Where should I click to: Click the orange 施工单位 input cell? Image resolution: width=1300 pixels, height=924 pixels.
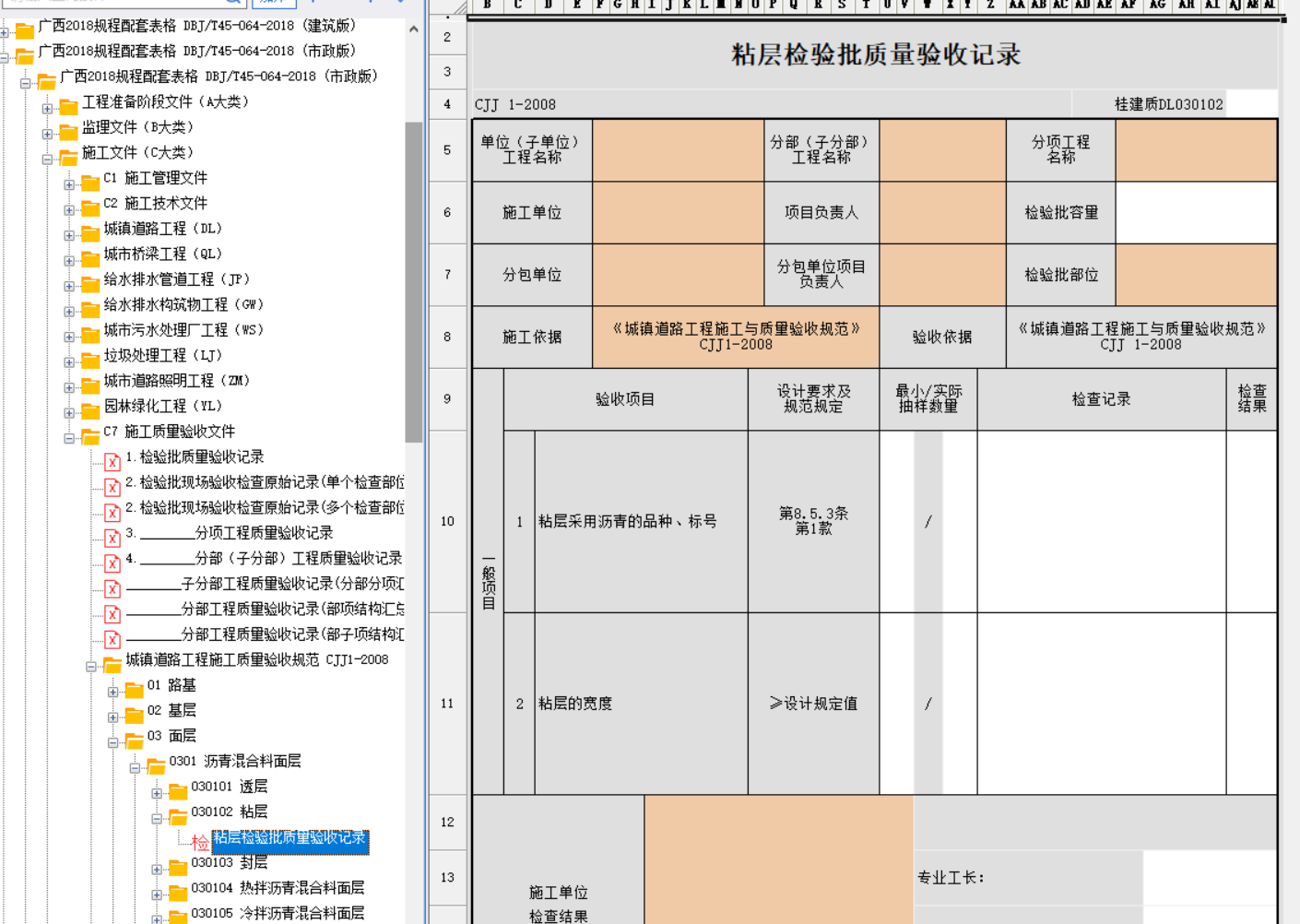coord(678,213)
